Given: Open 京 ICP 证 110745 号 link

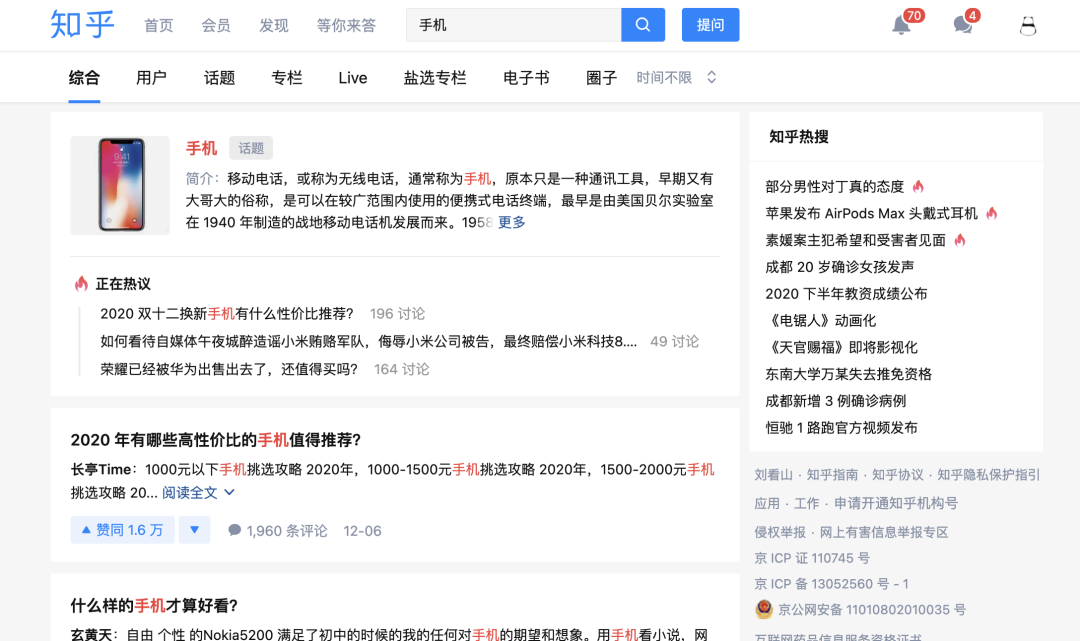Looking at the screenshot, I should tap(812, 558).
